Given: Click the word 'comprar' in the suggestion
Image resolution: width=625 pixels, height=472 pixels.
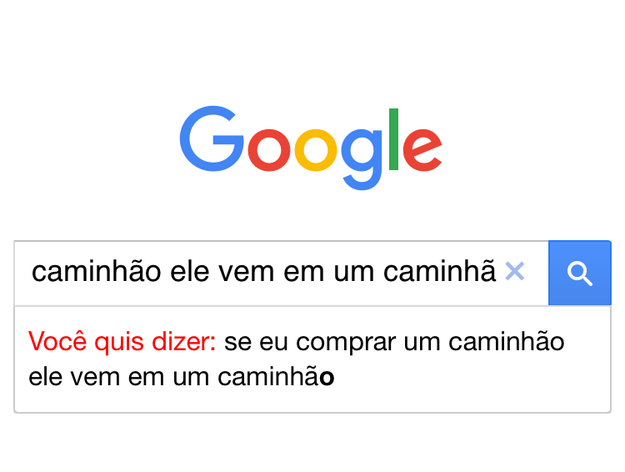Looking at the screenshot, I should [x=346, y=344].
